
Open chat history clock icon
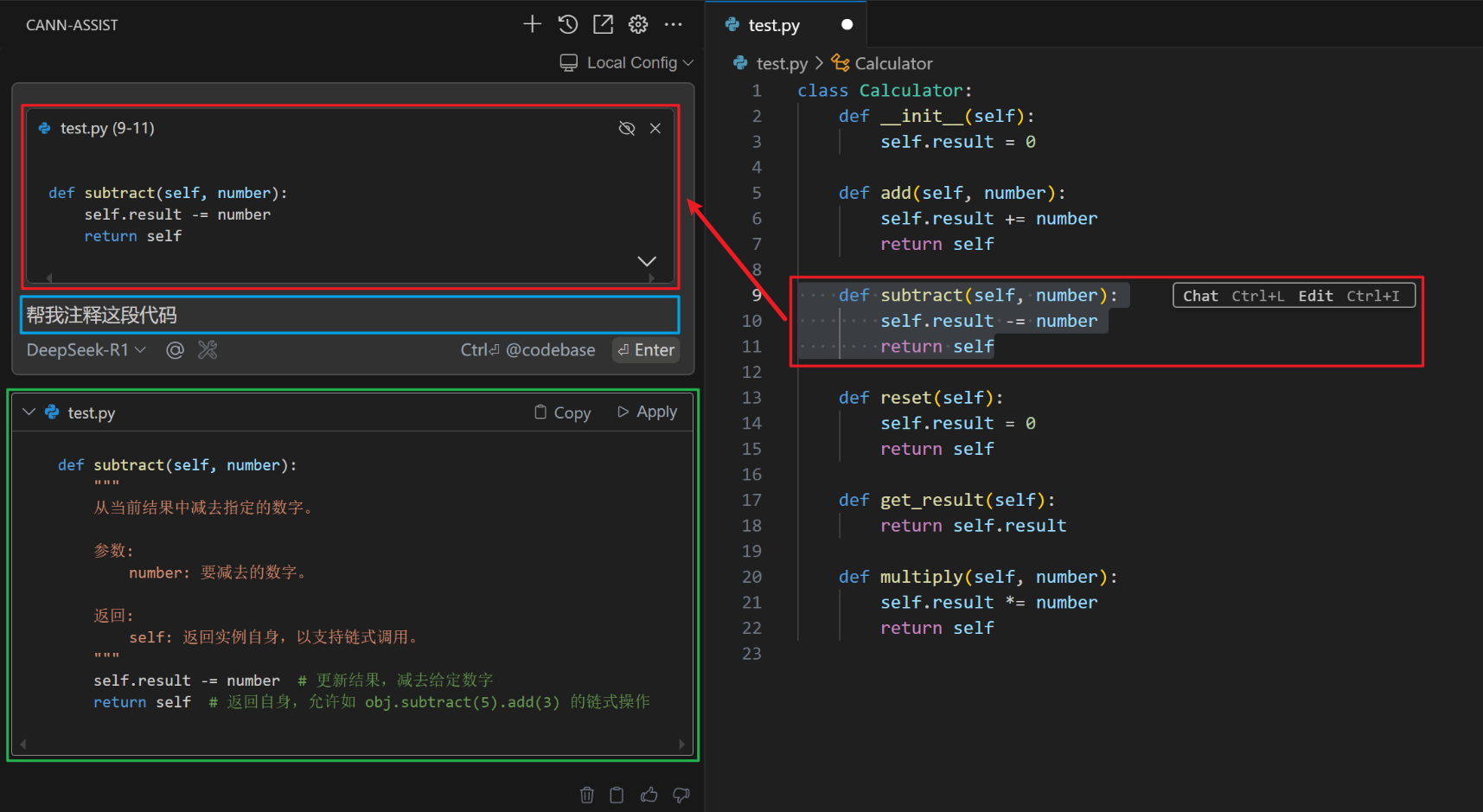click(x=567, y=24)
